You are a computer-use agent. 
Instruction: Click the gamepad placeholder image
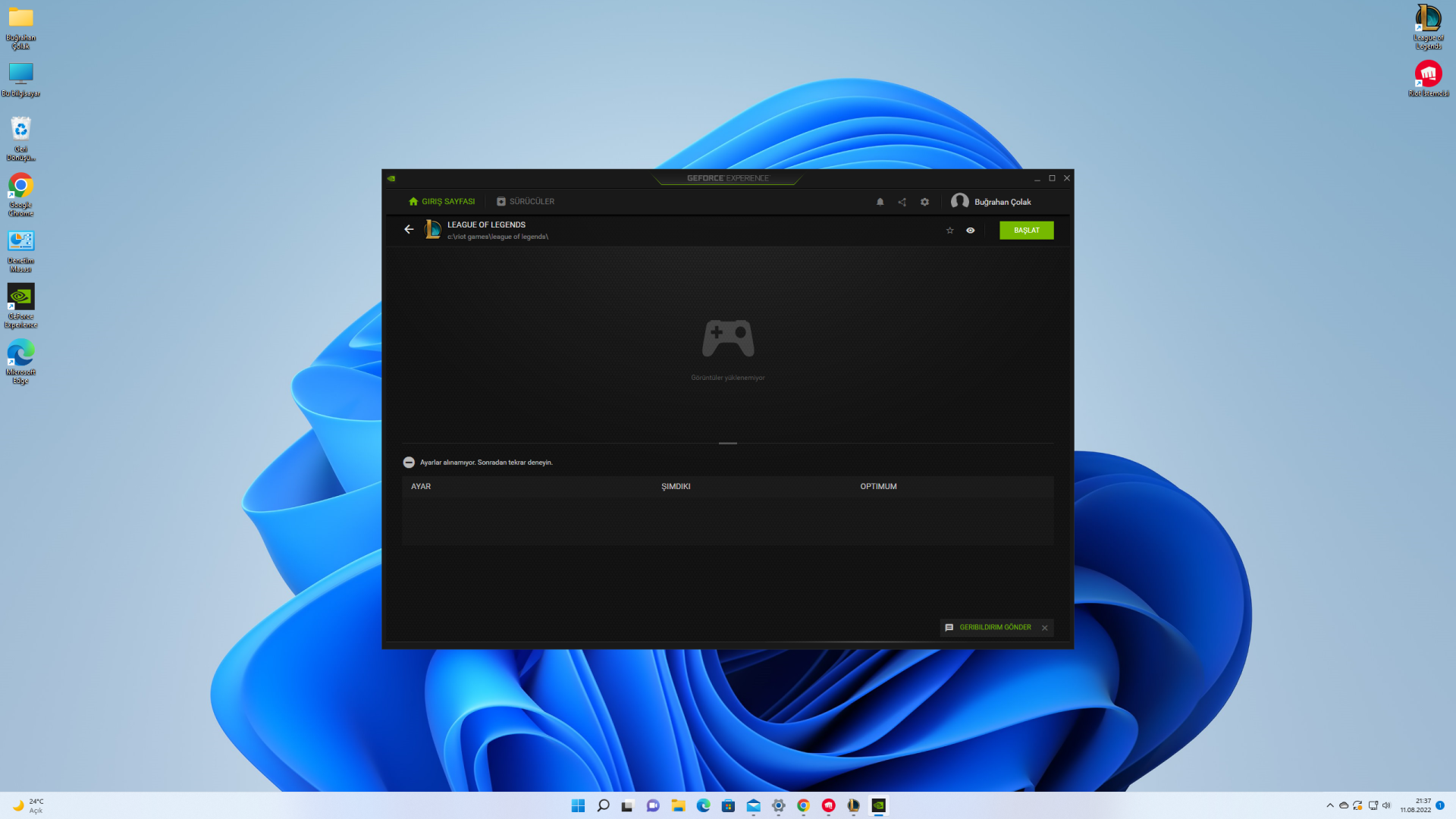click(727, 338)
